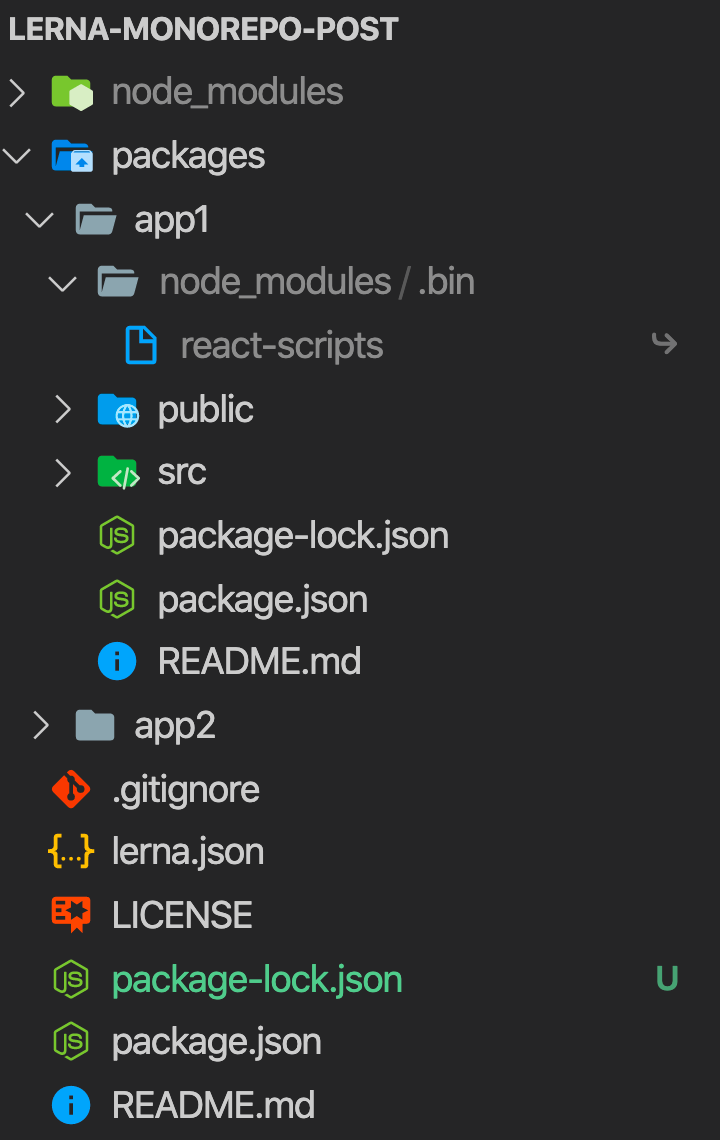Click the yellow braces icon for lerna.json
Image resolution: width=720 pixels, height=1140 pixels.
coord(71,851)
